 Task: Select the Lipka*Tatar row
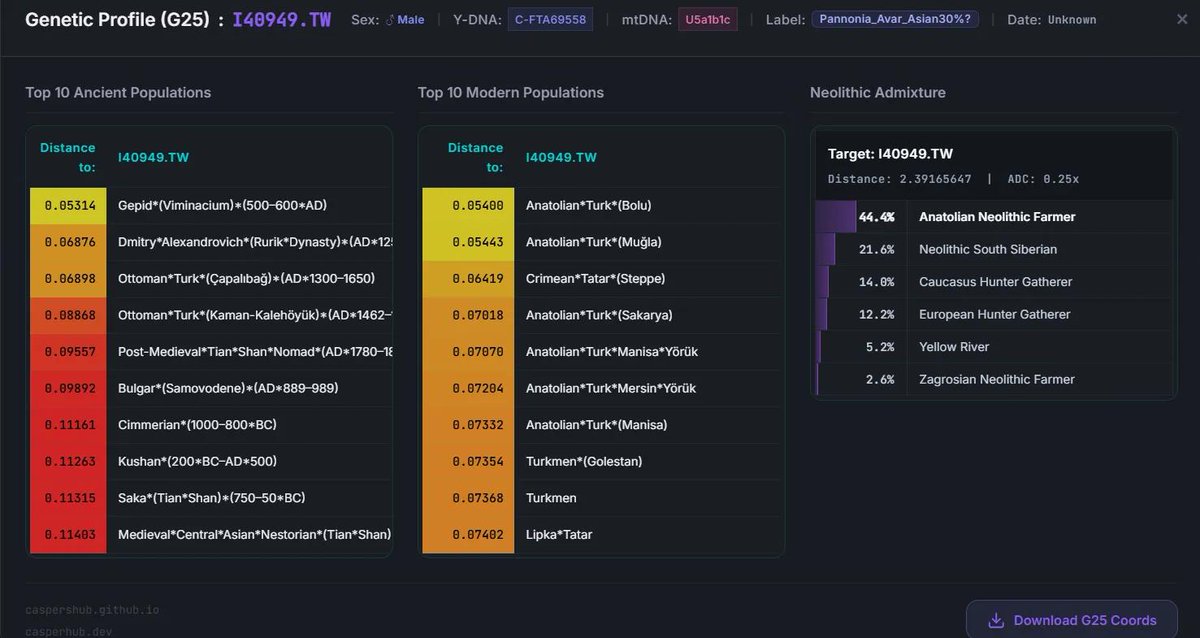click(x=602, y=534)
